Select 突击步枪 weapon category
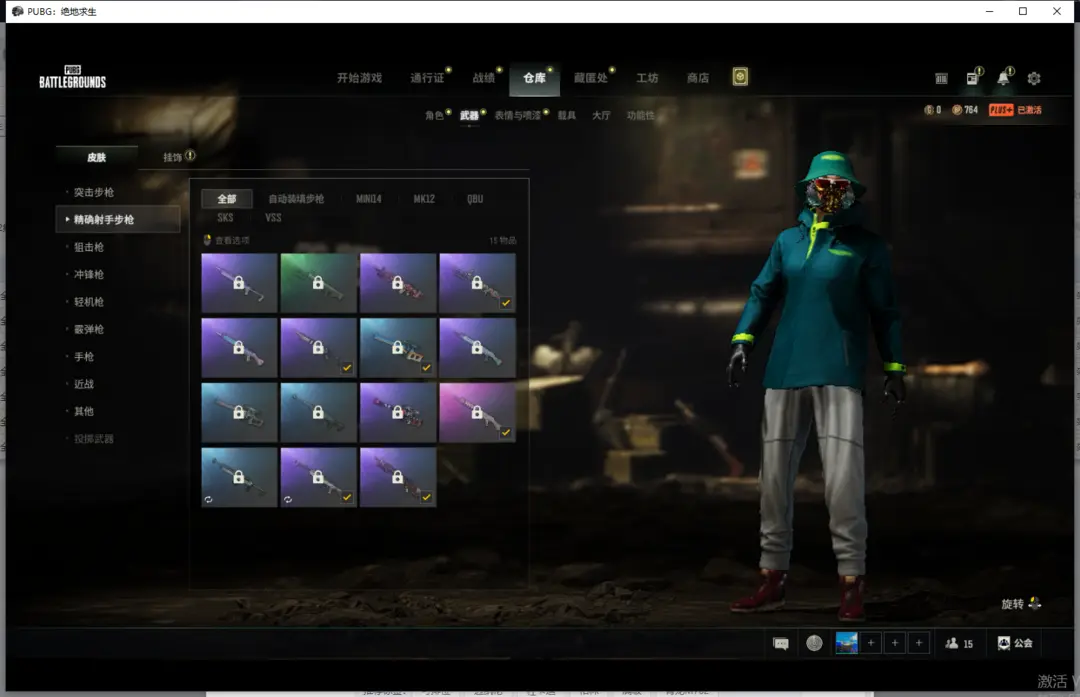The image size is (1080, 697). point(94,192)
